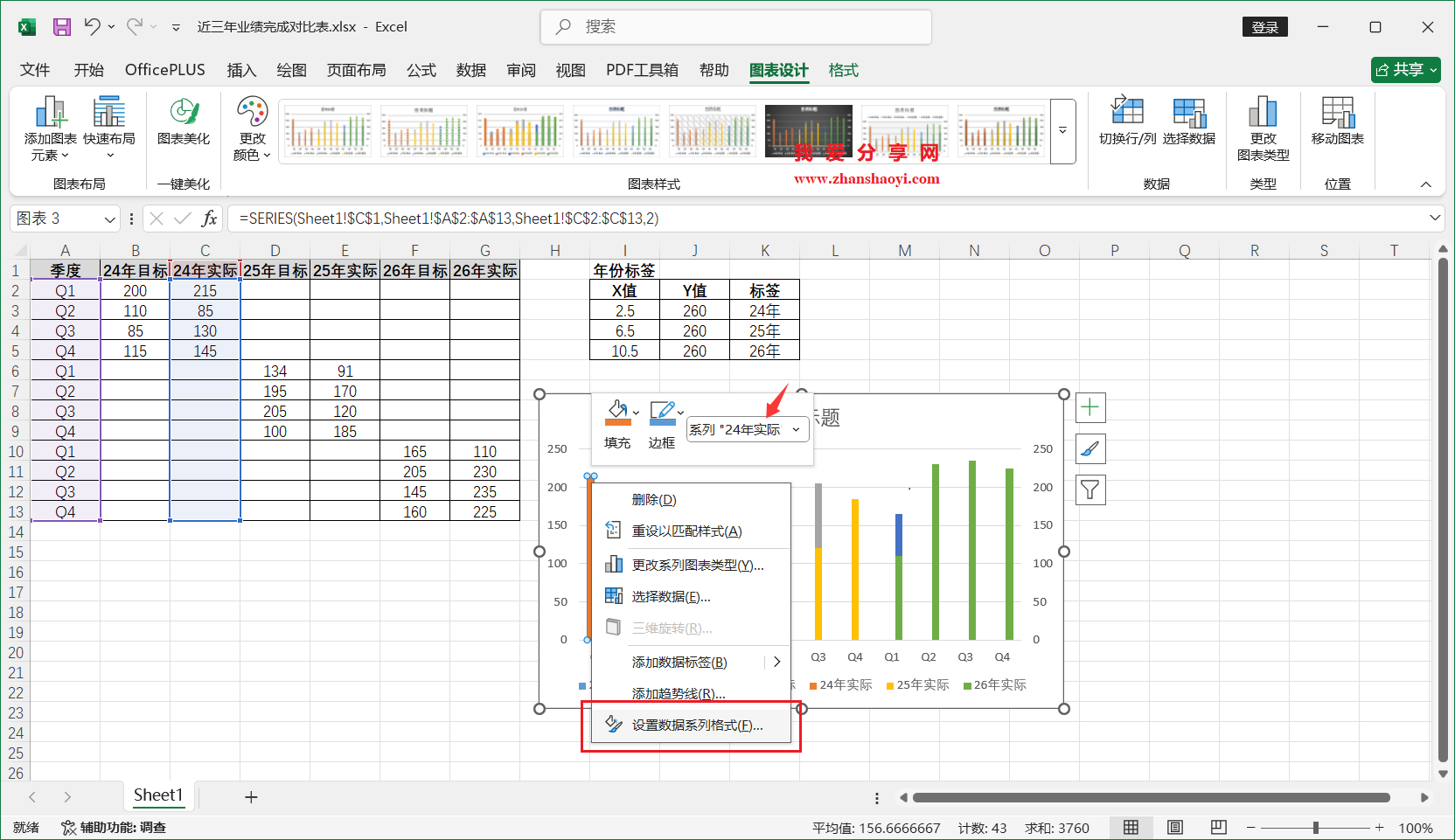
Task: Open Add Chart Element menu
Action: point(51,129)
